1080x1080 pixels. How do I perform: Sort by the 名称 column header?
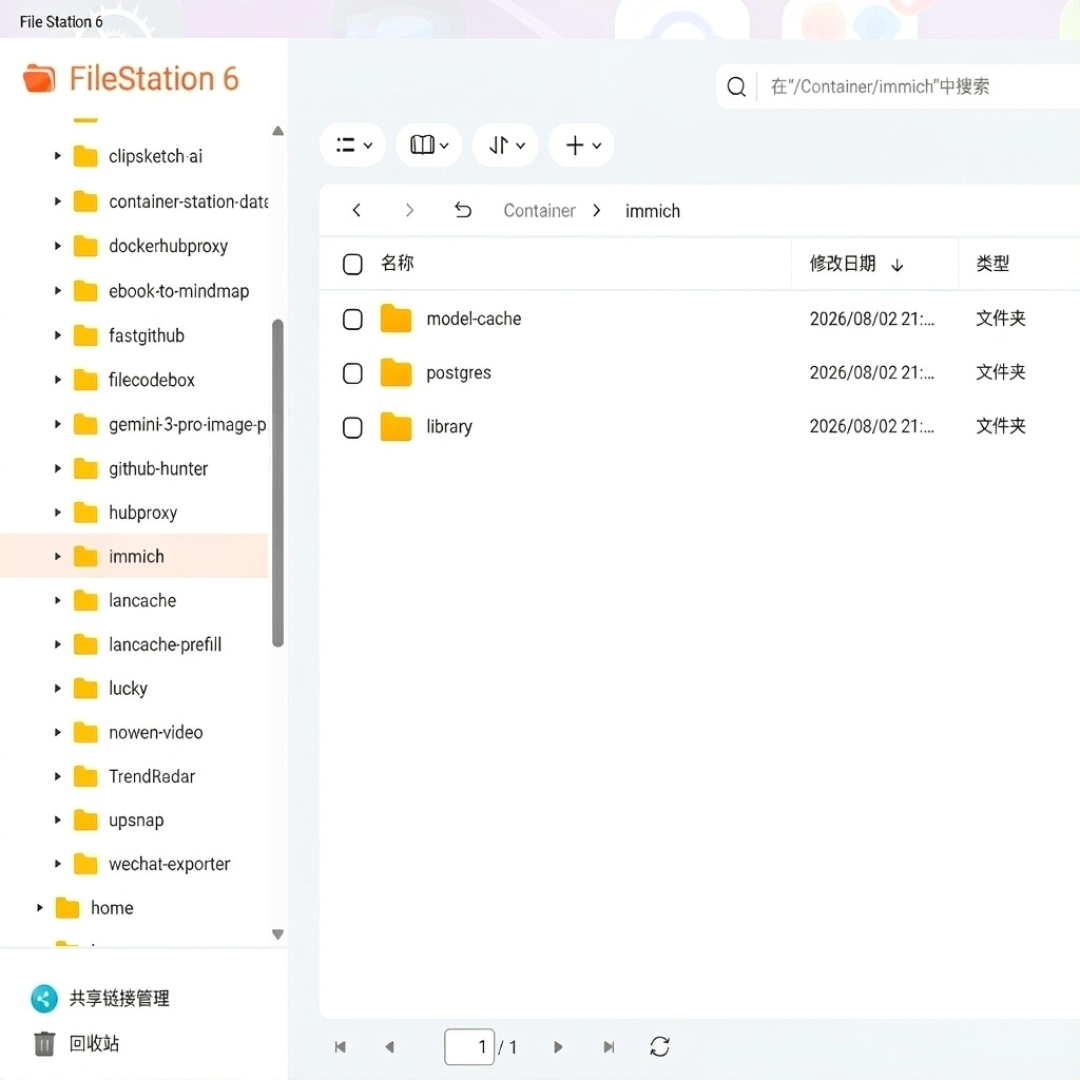(x=397, y=263)
